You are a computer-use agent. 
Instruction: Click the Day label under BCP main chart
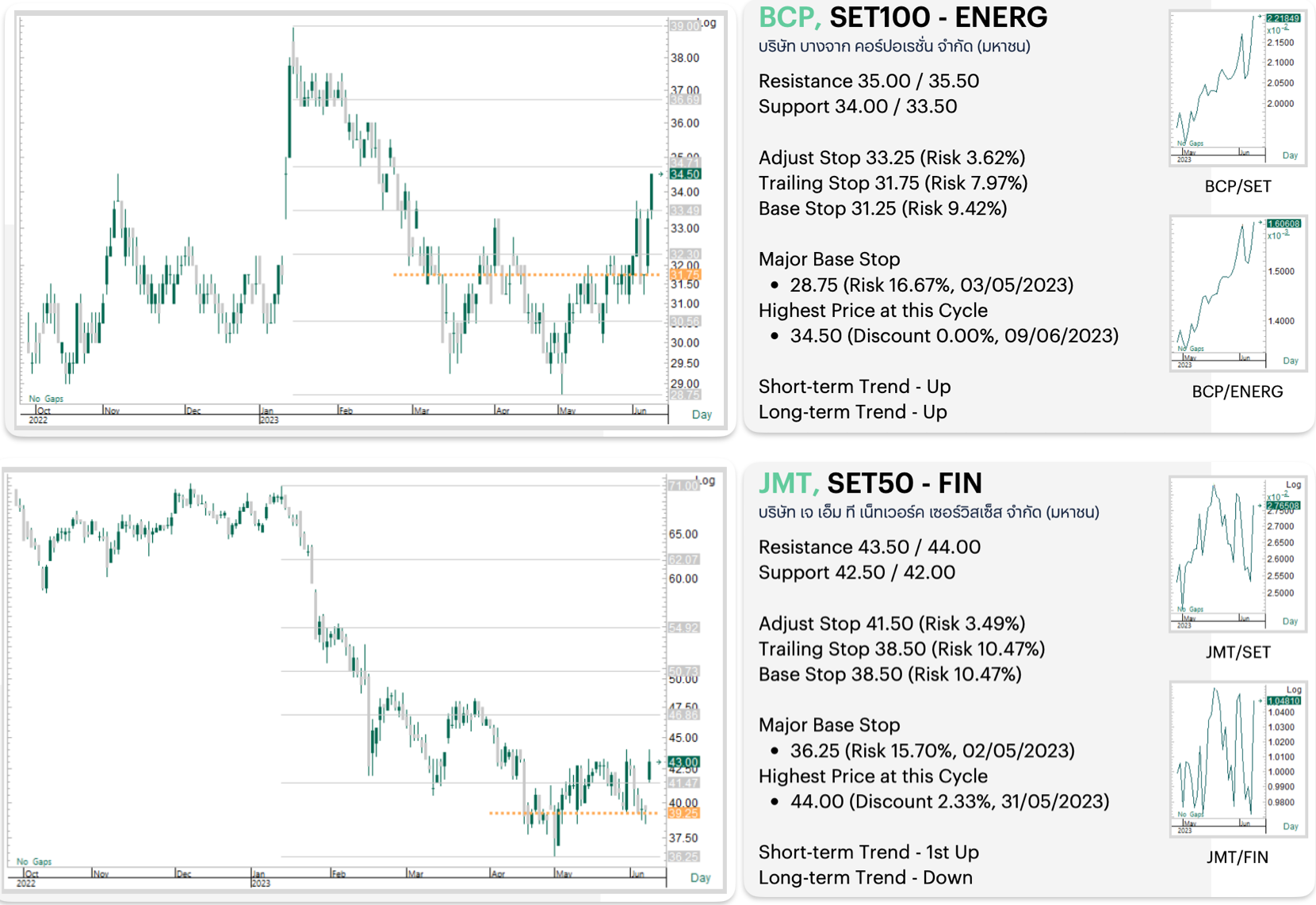702,414
